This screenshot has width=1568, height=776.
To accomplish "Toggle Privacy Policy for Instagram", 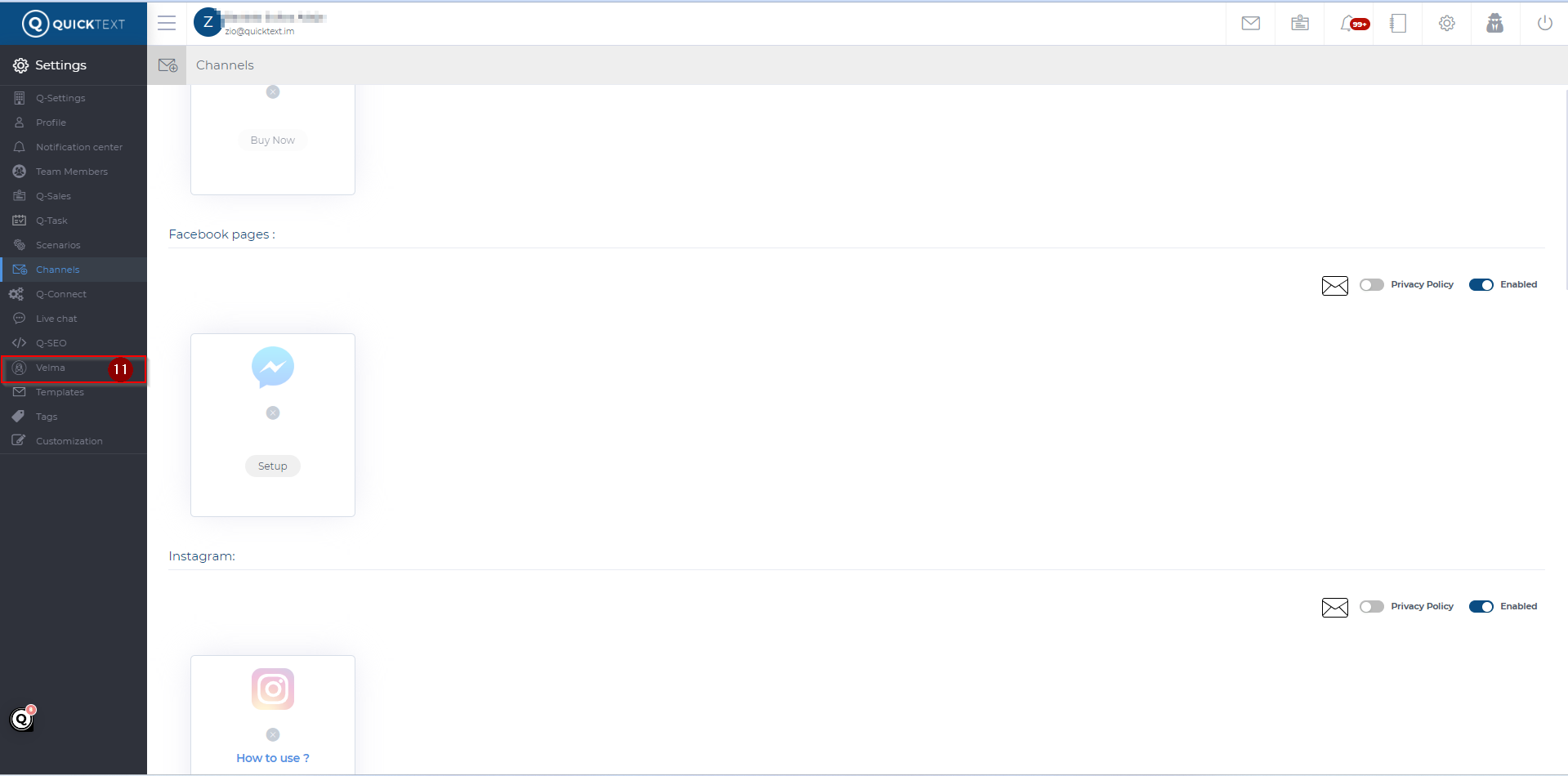I will tap(1371, 607).
